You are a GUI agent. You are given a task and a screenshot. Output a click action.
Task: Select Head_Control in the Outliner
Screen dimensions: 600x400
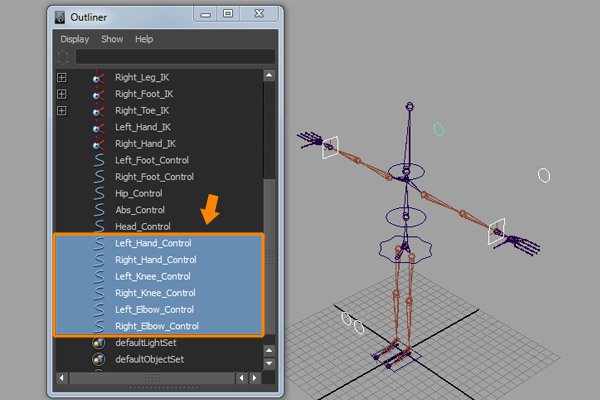tap(143, 227)
